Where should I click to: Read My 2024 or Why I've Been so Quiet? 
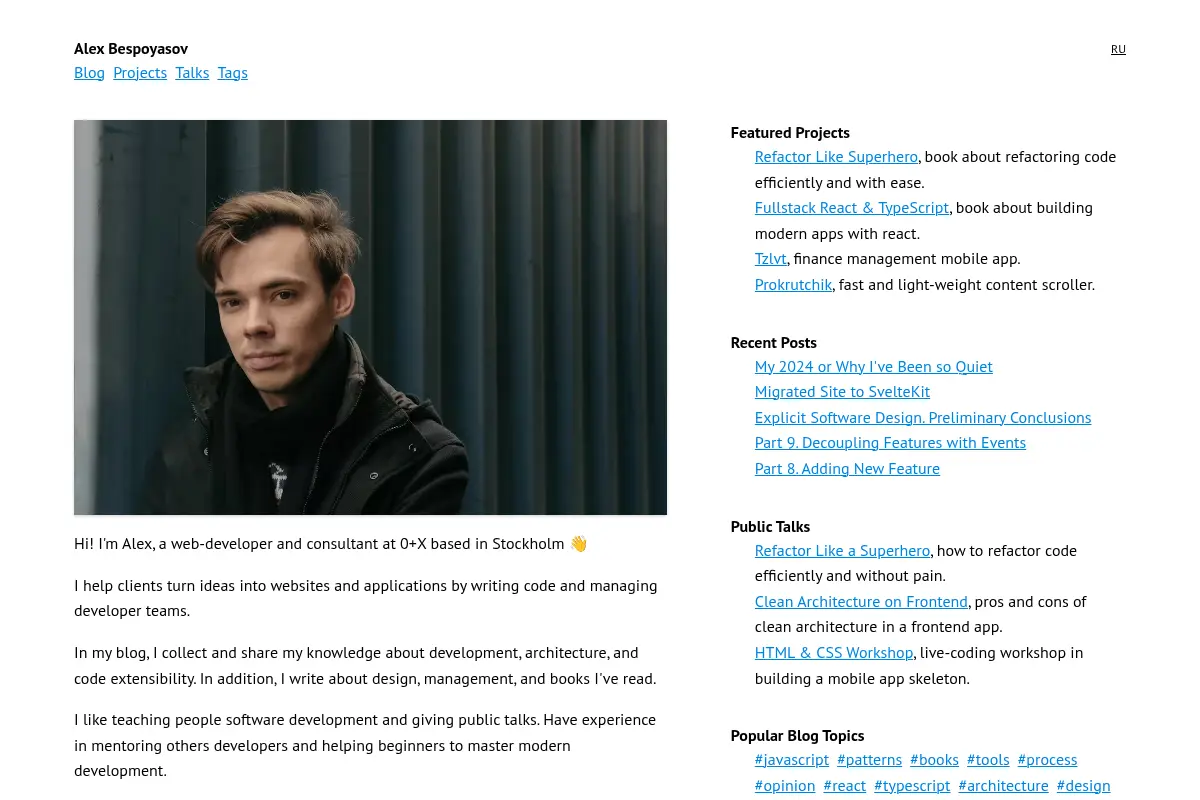pyautogui.click(x=874, y=367)
